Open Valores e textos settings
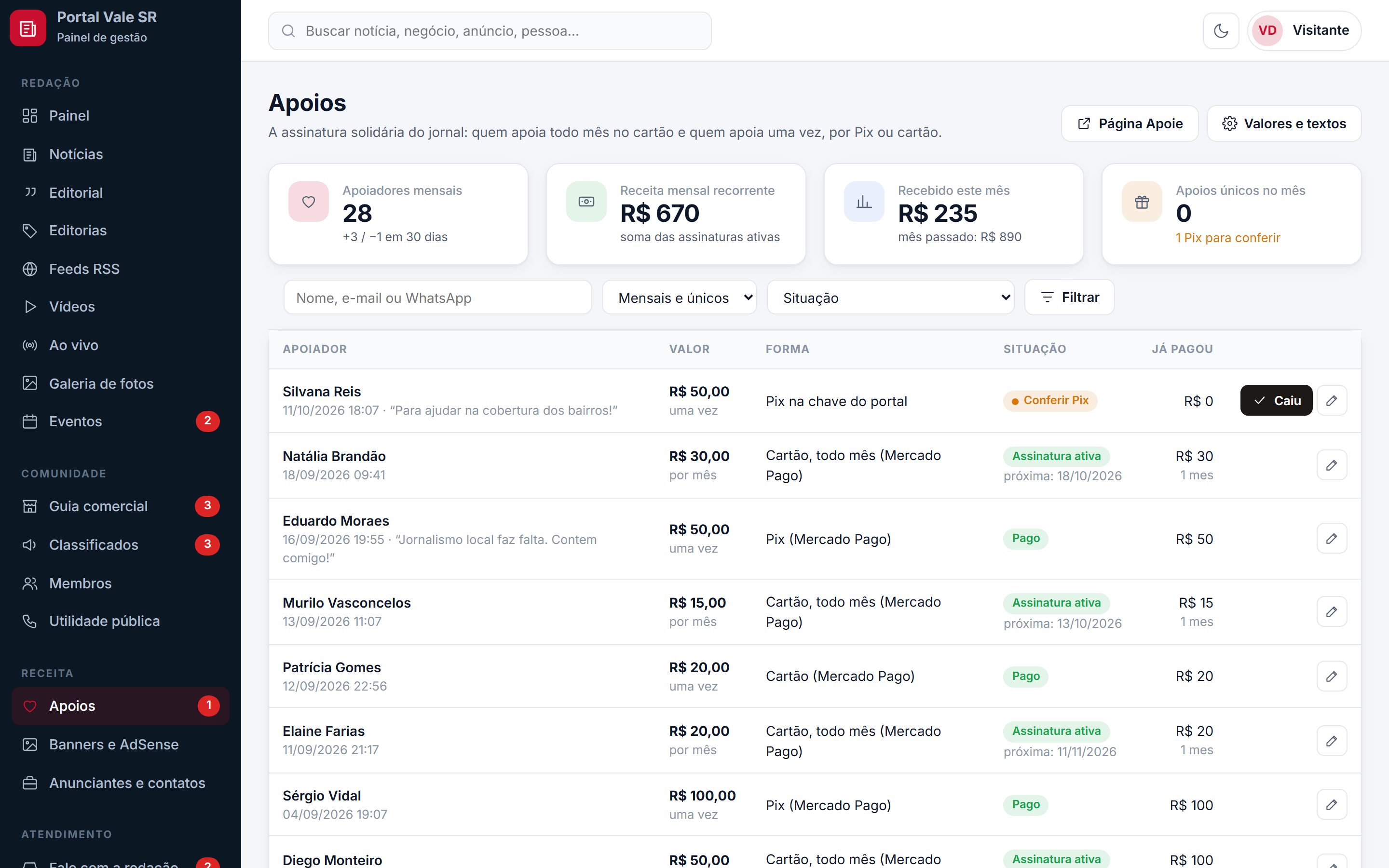Image resolution: width=1389 pixels, height=868 pixels. 1284,123
